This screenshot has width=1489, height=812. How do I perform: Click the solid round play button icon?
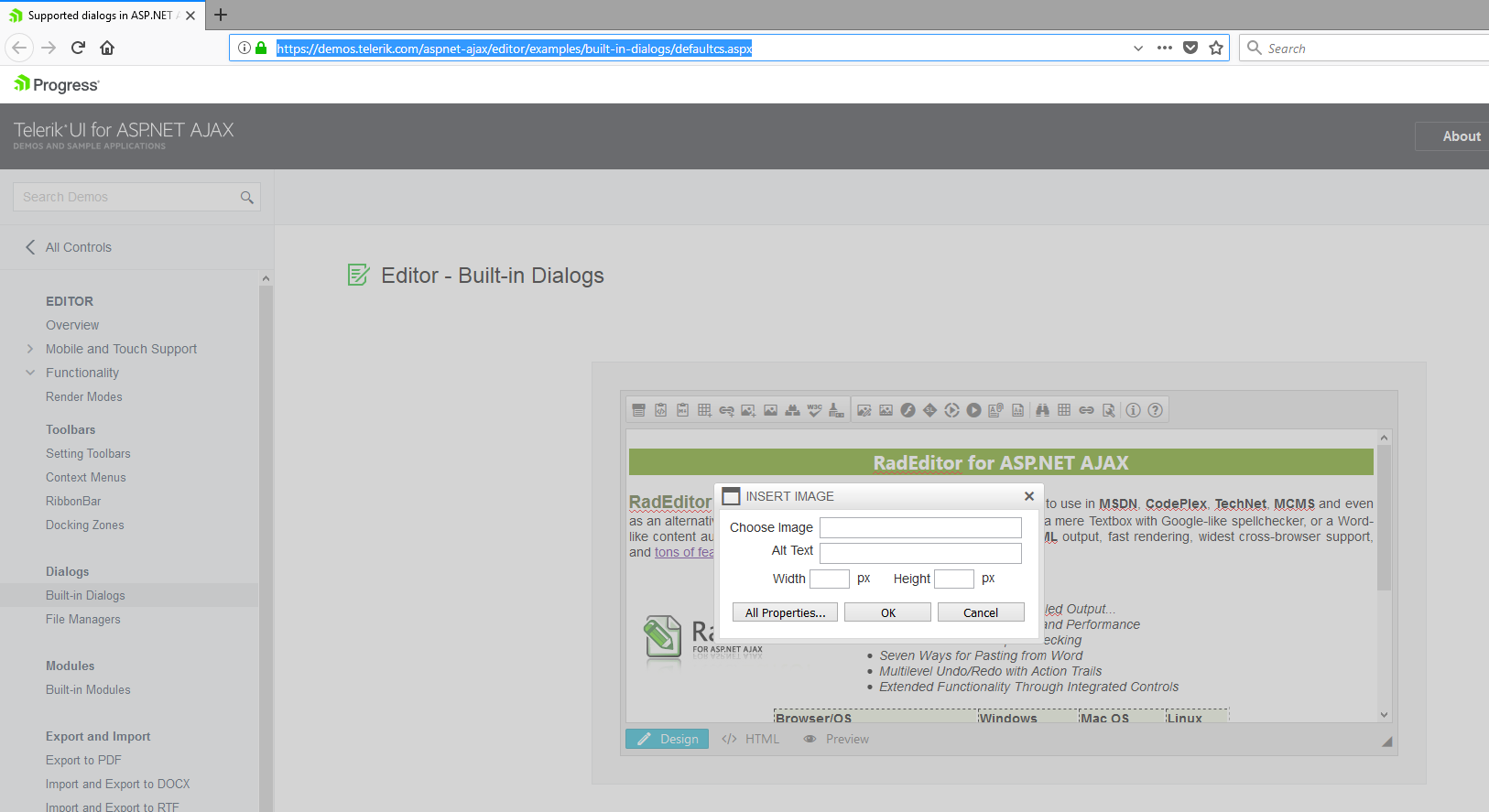pyautogui.click(x=973, y=410)
